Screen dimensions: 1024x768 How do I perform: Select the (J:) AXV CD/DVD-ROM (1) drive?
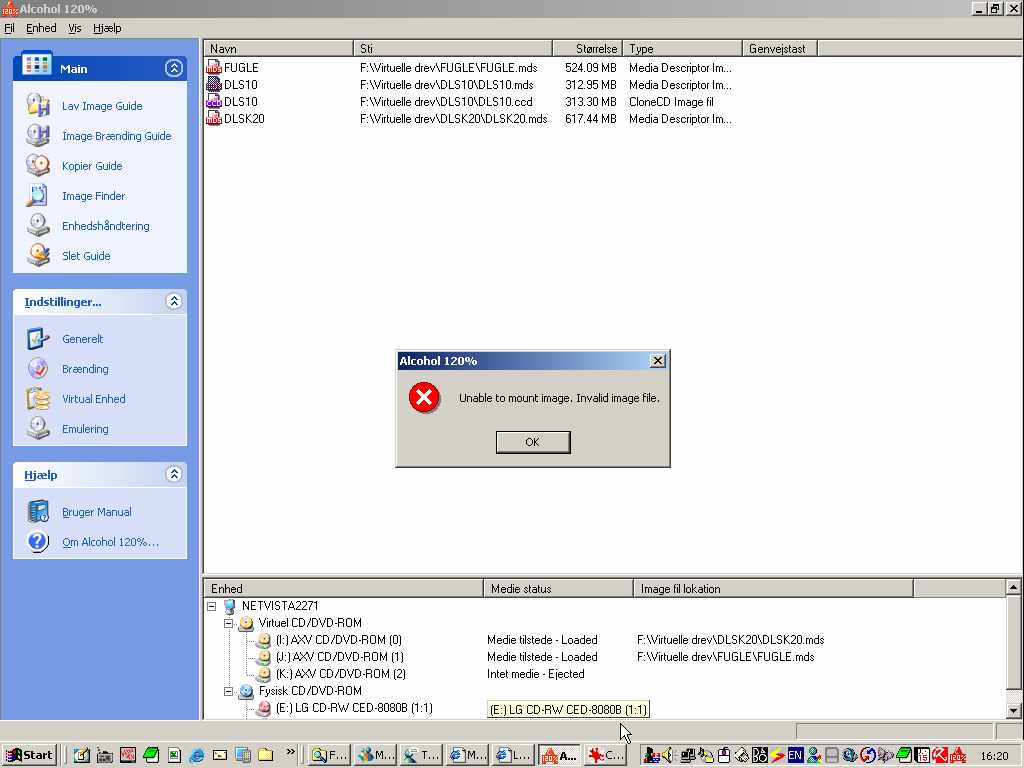(340, 657)
